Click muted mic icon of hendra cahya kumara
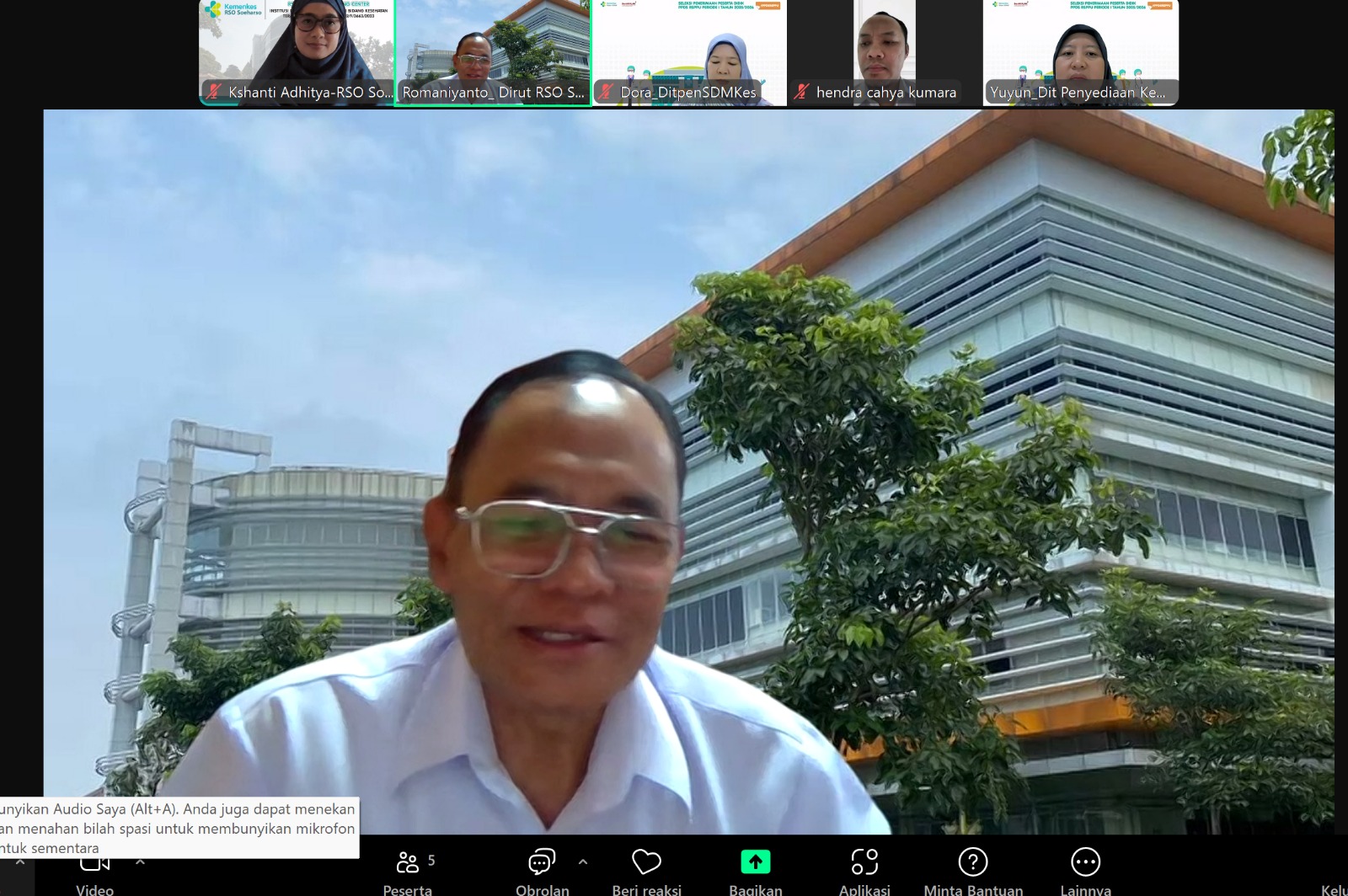 tap(802, 92)
